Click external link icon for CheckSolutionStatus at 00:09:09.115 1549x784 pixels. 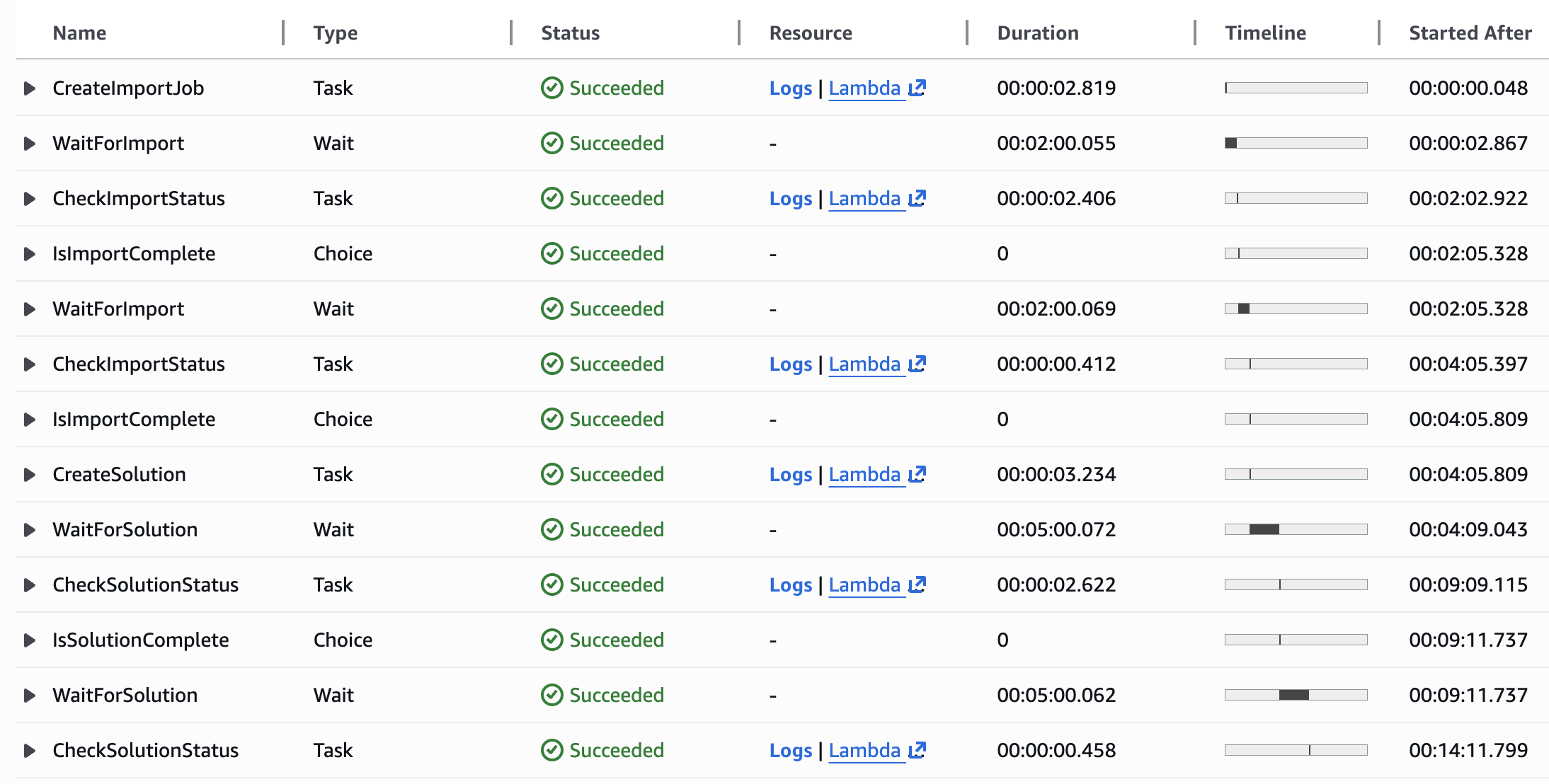[x=918, y=584]
